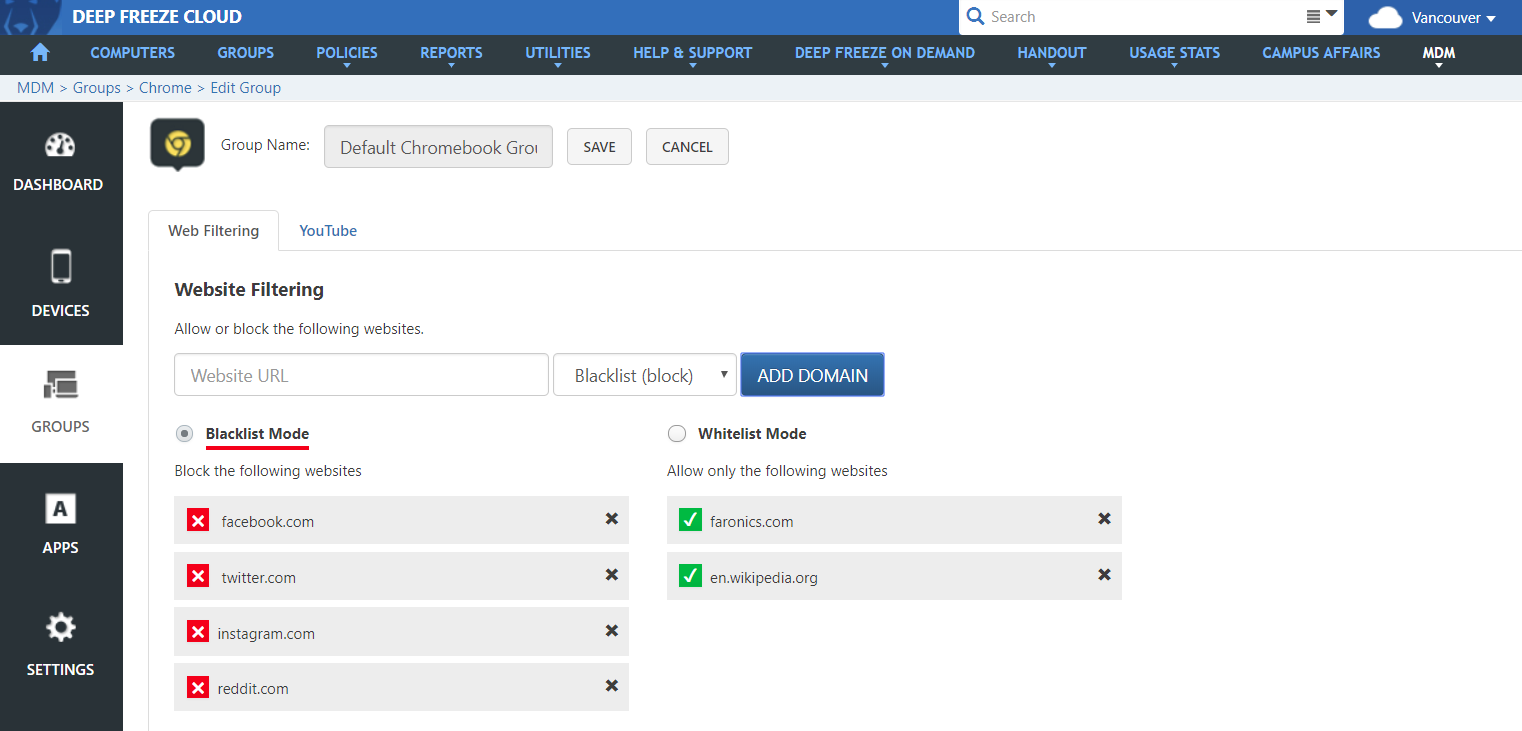Open MDM breadcrumb link

36,88
